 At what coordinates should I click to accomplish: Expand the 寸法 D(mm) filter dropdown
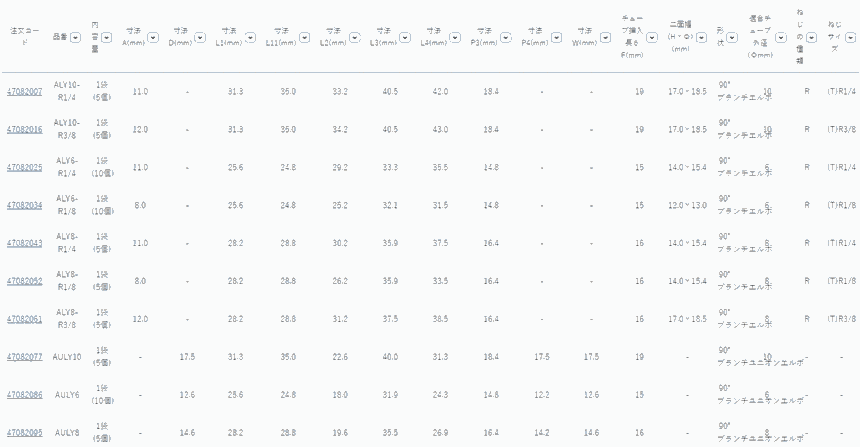[x=198, y=38]
